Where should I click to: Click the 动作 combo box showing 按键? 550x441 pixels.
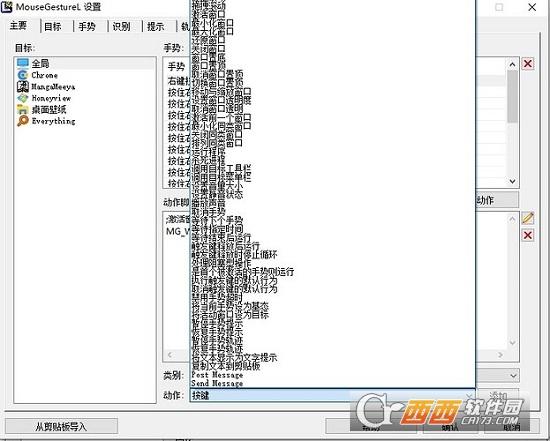332,395
